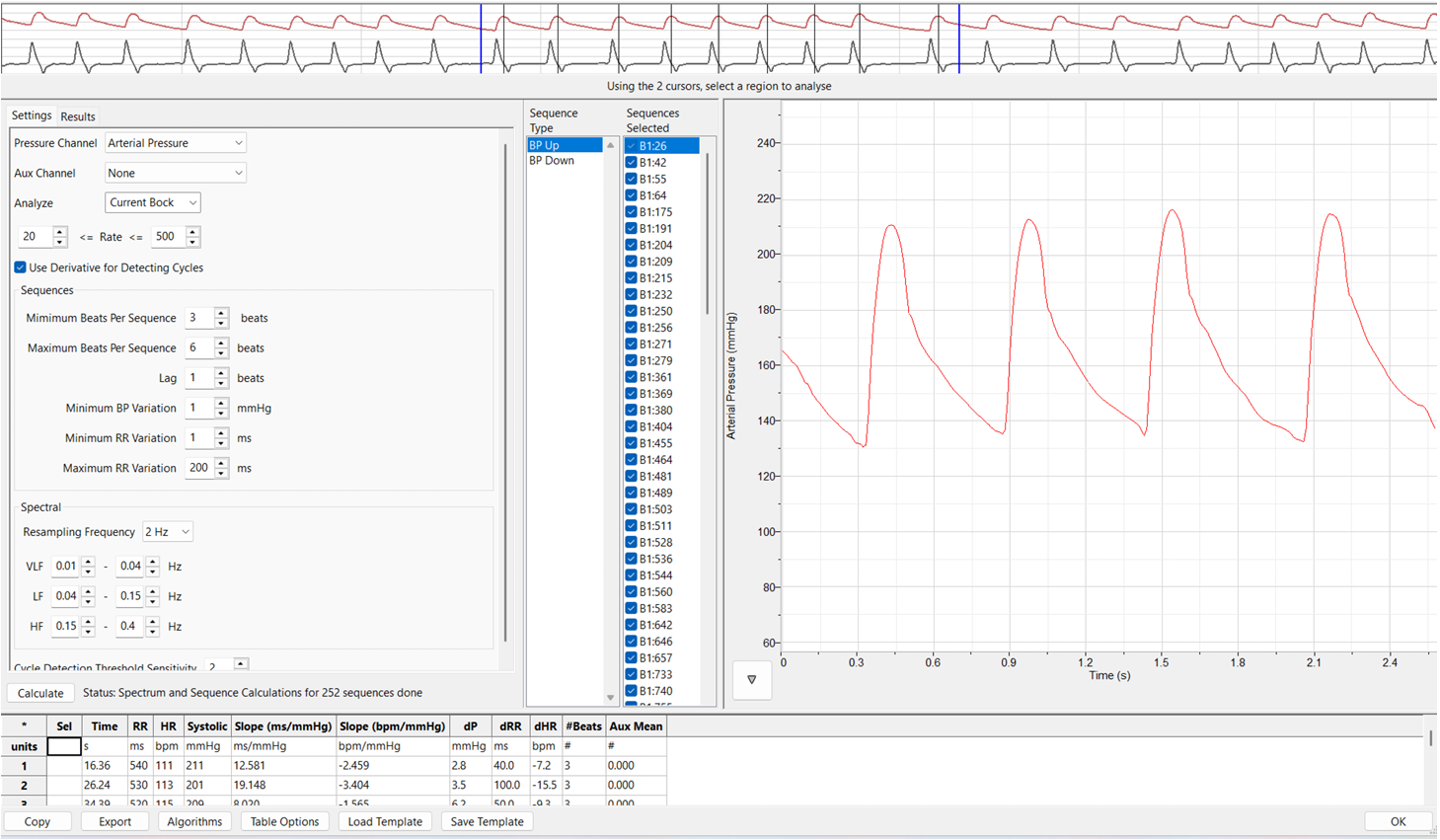Open the Pressure Channel dropdown
The image size is (1440, 840).
click(x=175, y=143)
